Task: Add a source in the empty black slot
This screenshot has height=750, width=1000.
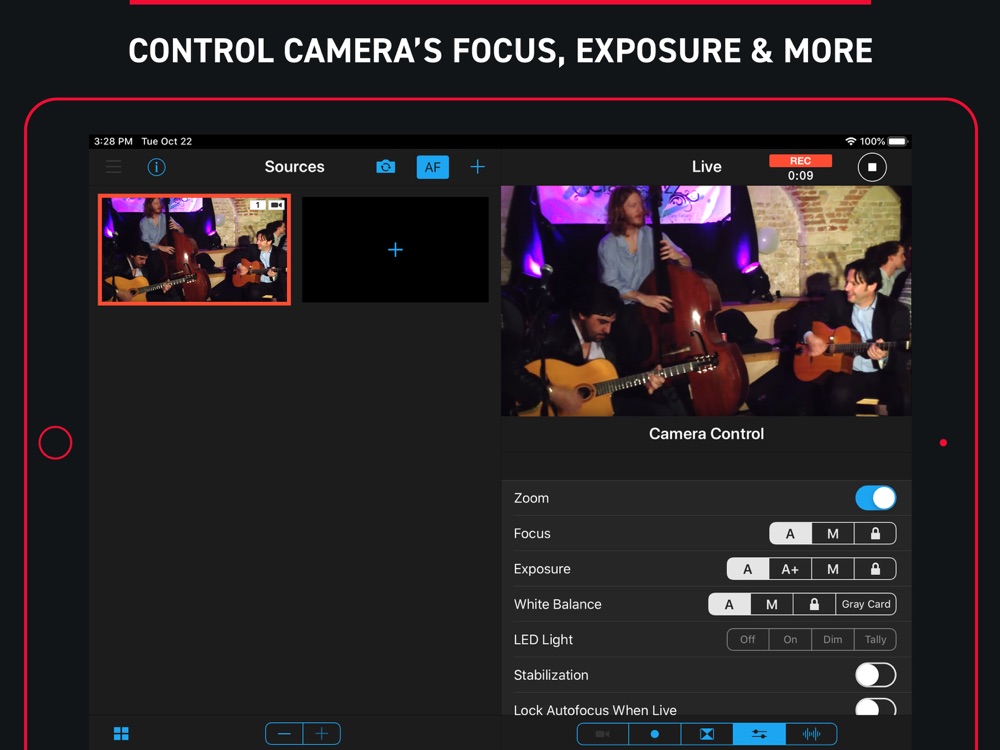Action: 395,249
